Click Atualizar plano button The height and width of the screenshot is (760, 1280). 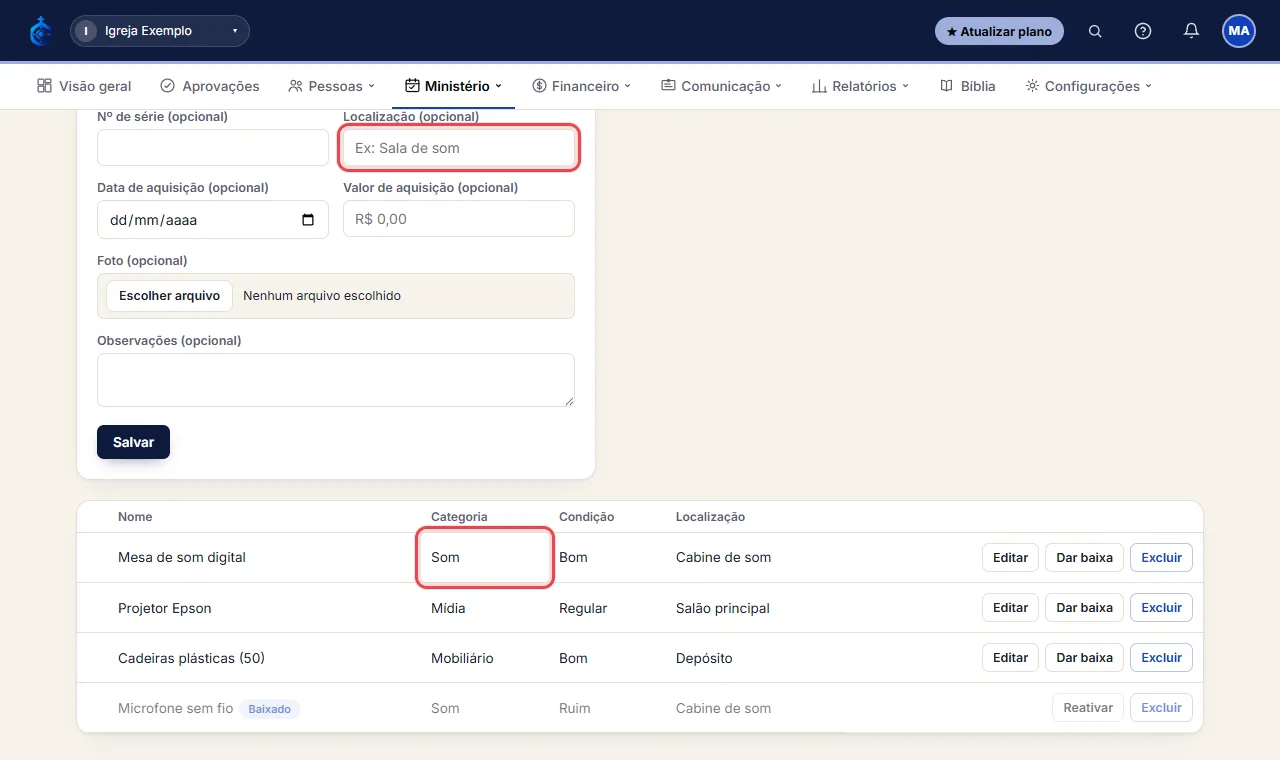click(999, 31)
